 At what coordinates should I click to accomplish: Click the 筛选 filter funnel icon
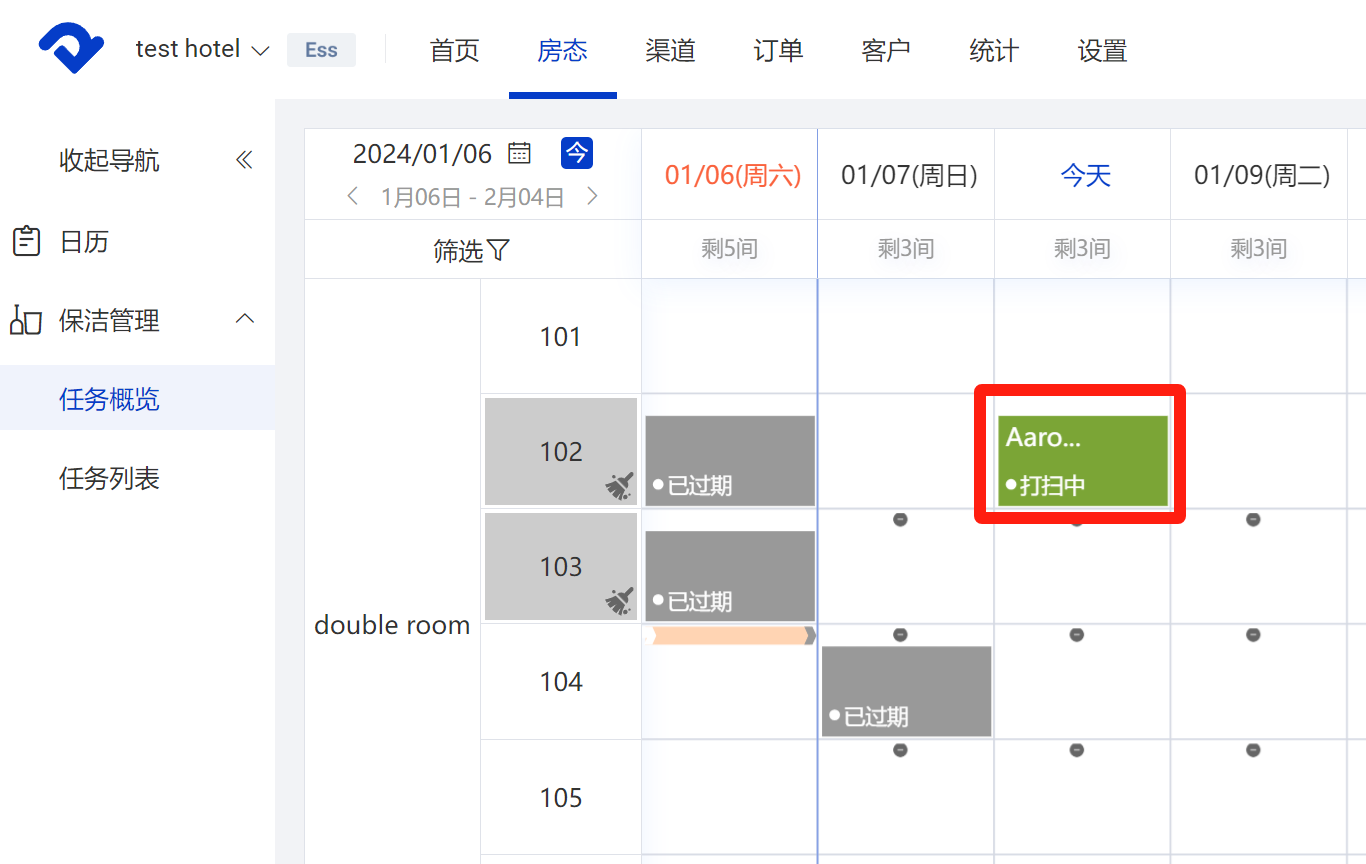498,250
